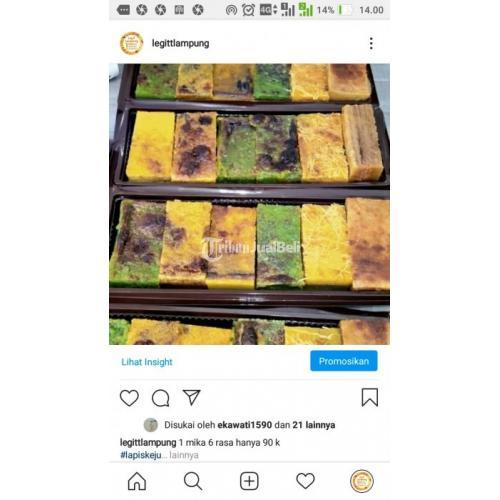Save post with the bookmark icon

pos(370,397)
